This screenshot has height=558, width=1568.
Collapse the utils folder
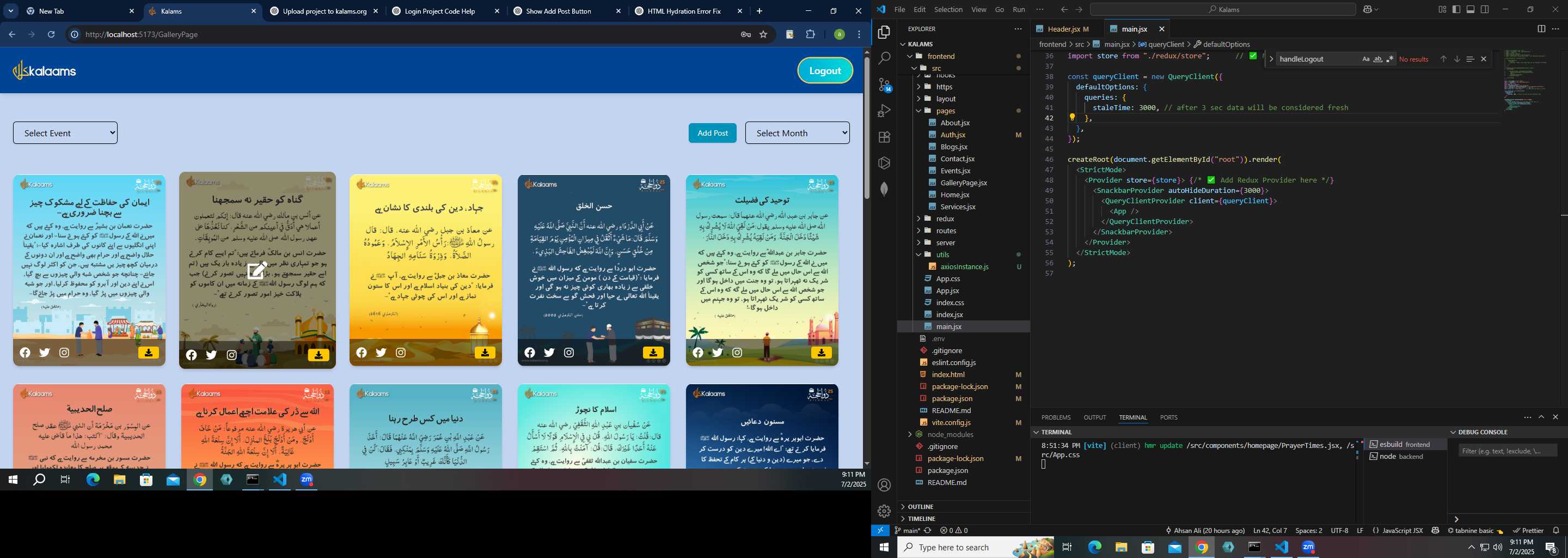(x=918, y=254)
